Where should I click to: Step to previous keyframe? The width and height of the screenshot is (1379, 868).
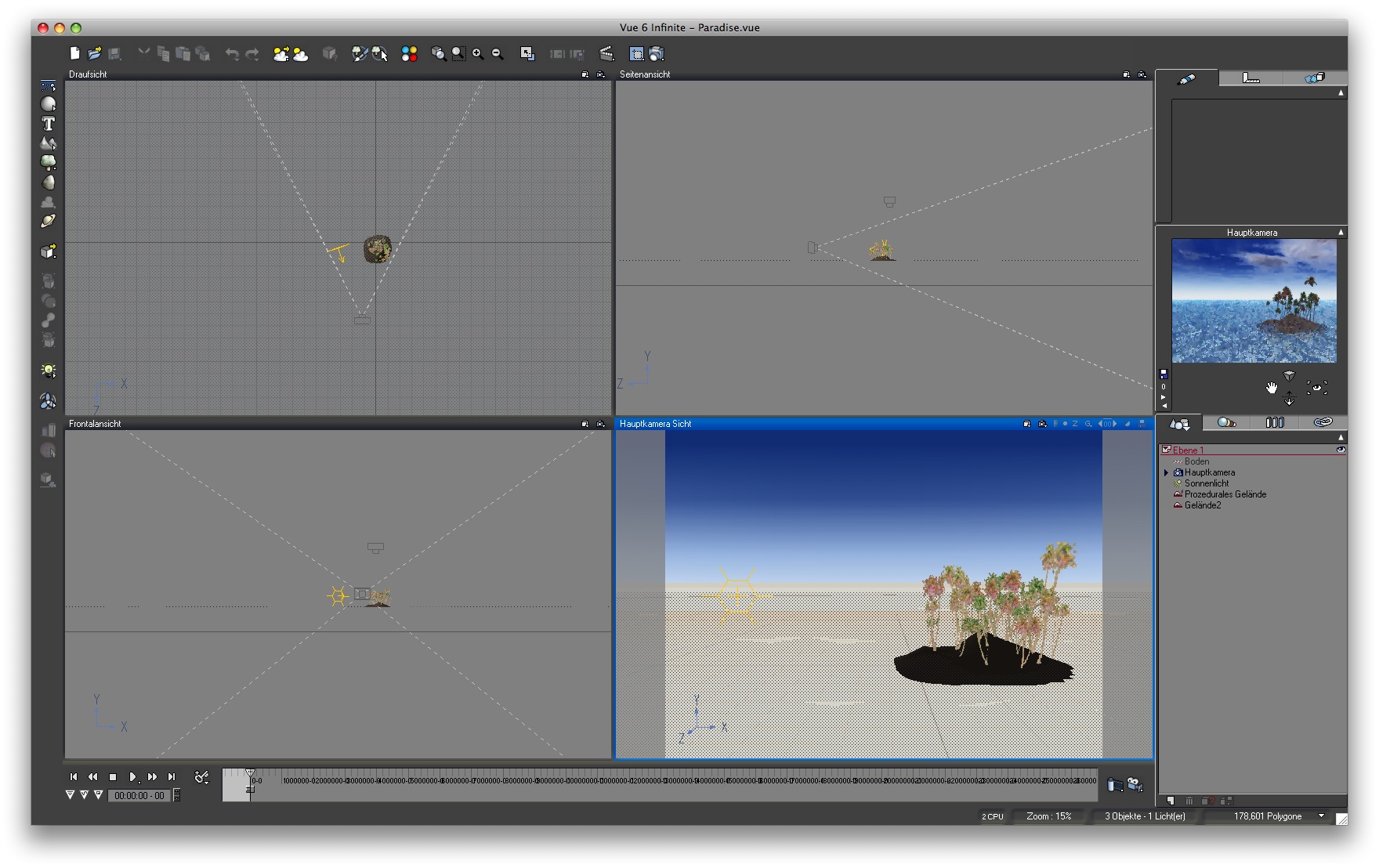coord(93,777)
